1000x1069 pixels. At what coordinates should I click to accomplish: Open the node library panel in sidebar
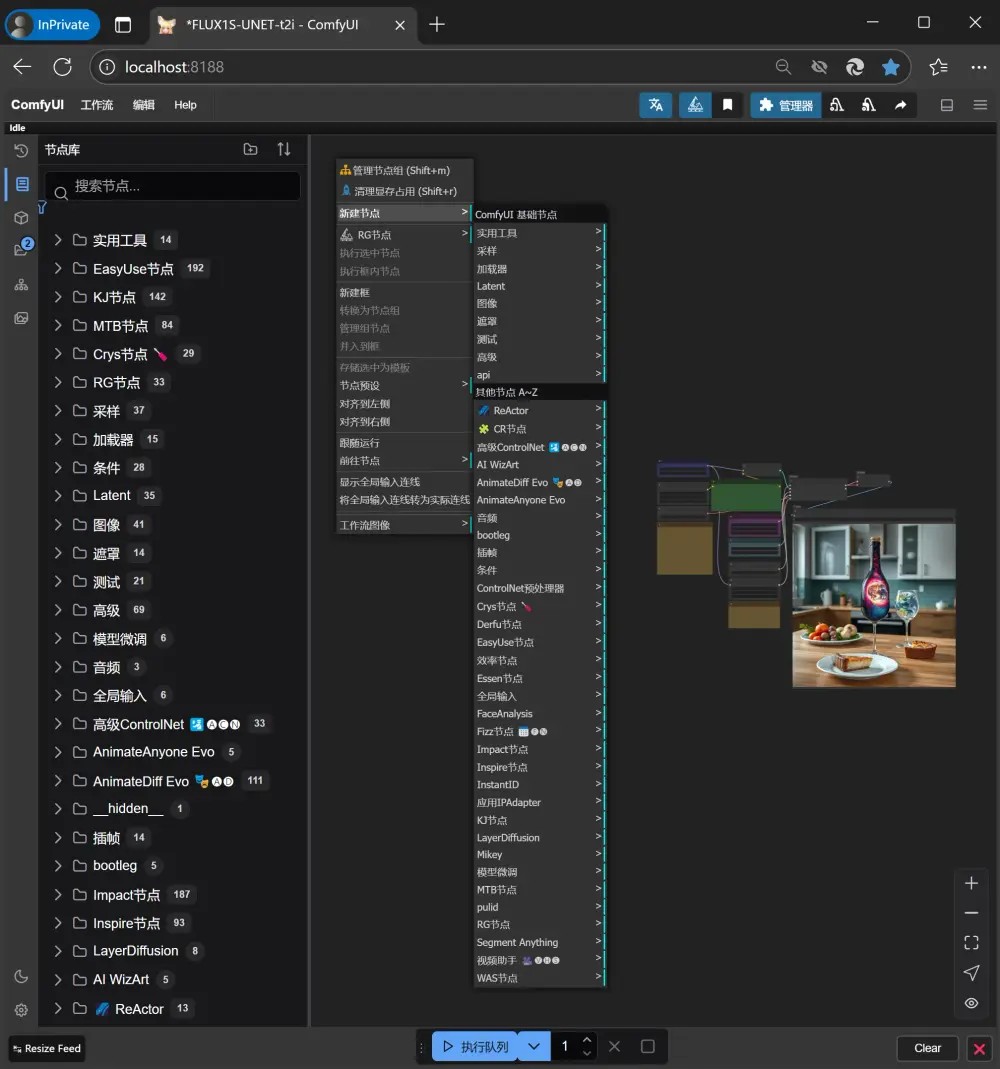(20, 184)
